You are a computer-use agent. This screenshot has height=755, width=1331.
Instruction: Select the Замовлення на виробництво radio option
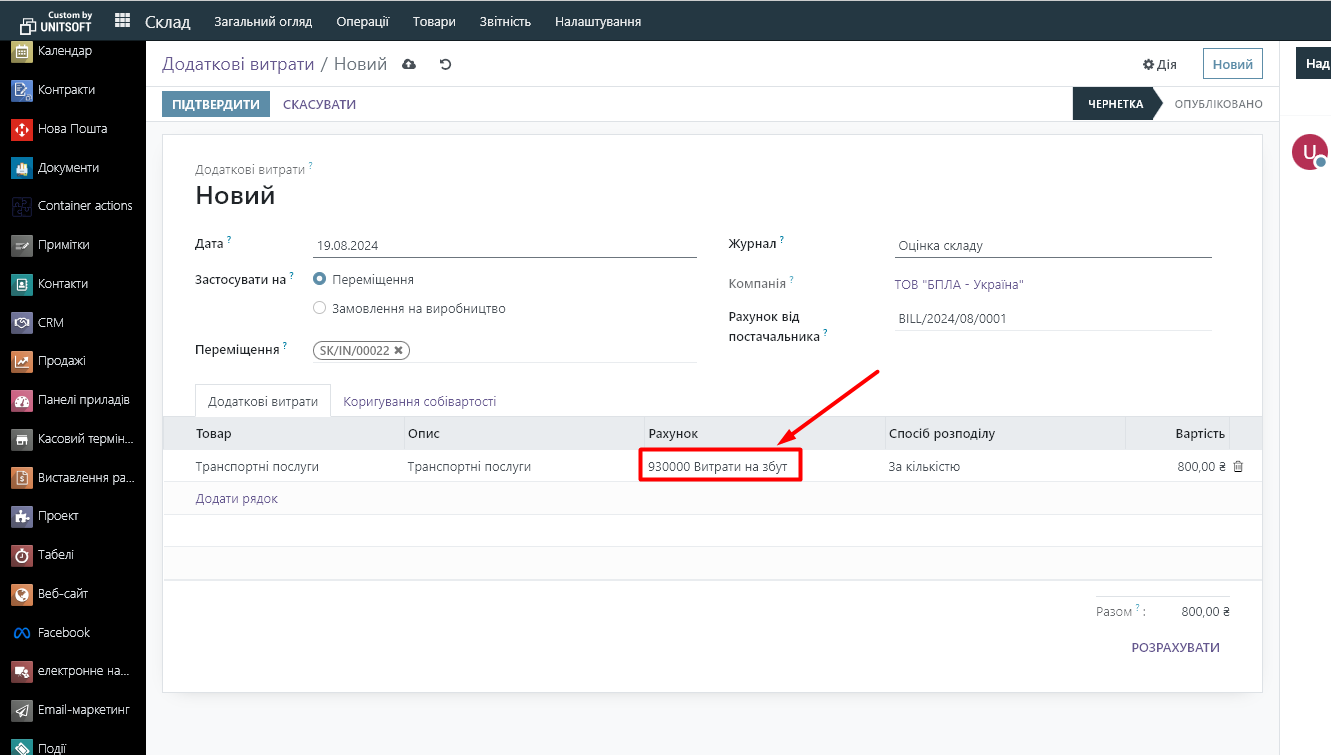tap(320, 308)
